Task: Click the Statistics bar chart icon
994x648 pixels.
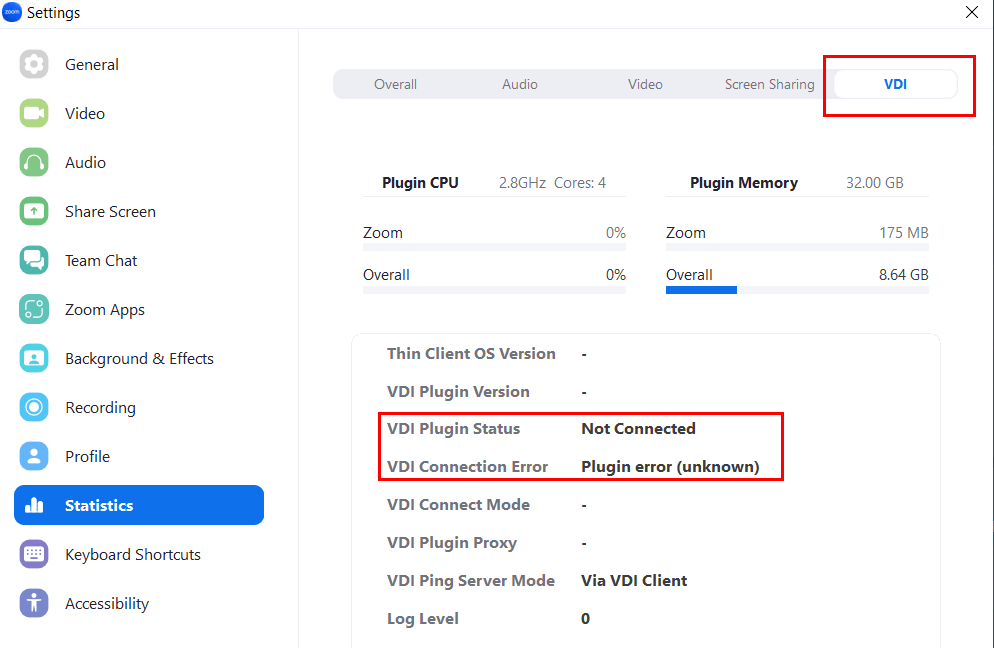Action: click(x=34, y=506)
